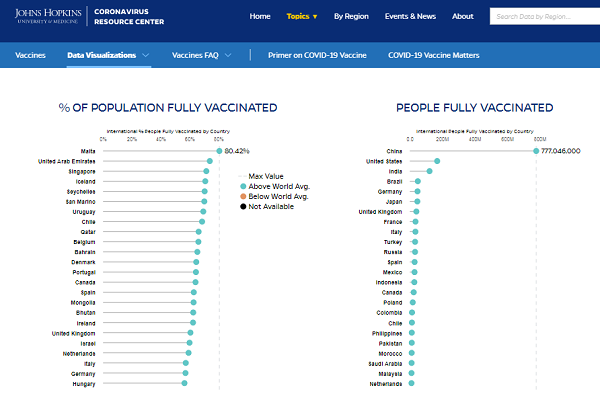Image resolution: width=600 pixels, height=394 pixels.
Task: Navigate to By Region
Action: pyautogui.click(x=351, y=16)
